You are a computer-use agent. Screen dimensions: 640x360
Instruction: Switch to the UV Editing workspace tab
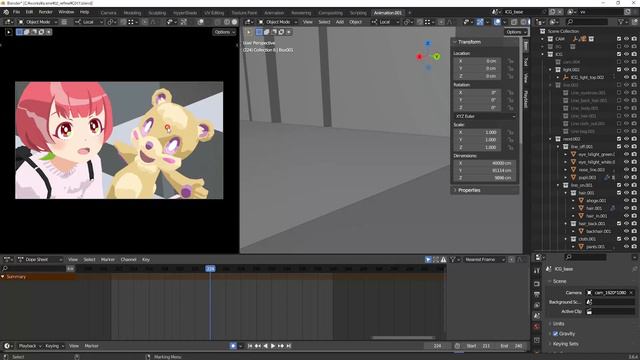click(214, 13)
